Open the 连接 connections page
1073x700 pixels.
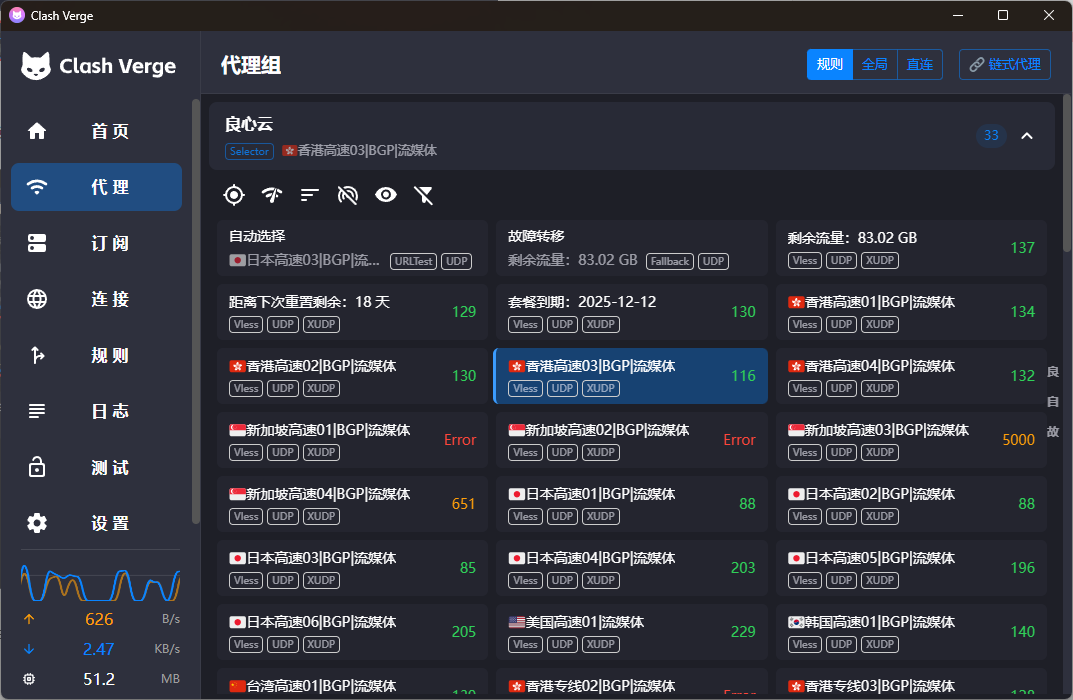point(97,299)
